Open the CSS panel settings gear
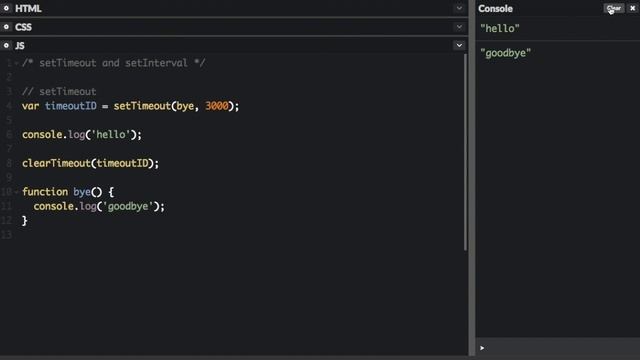This screenshot has width=640, height=360. point(6,27)
